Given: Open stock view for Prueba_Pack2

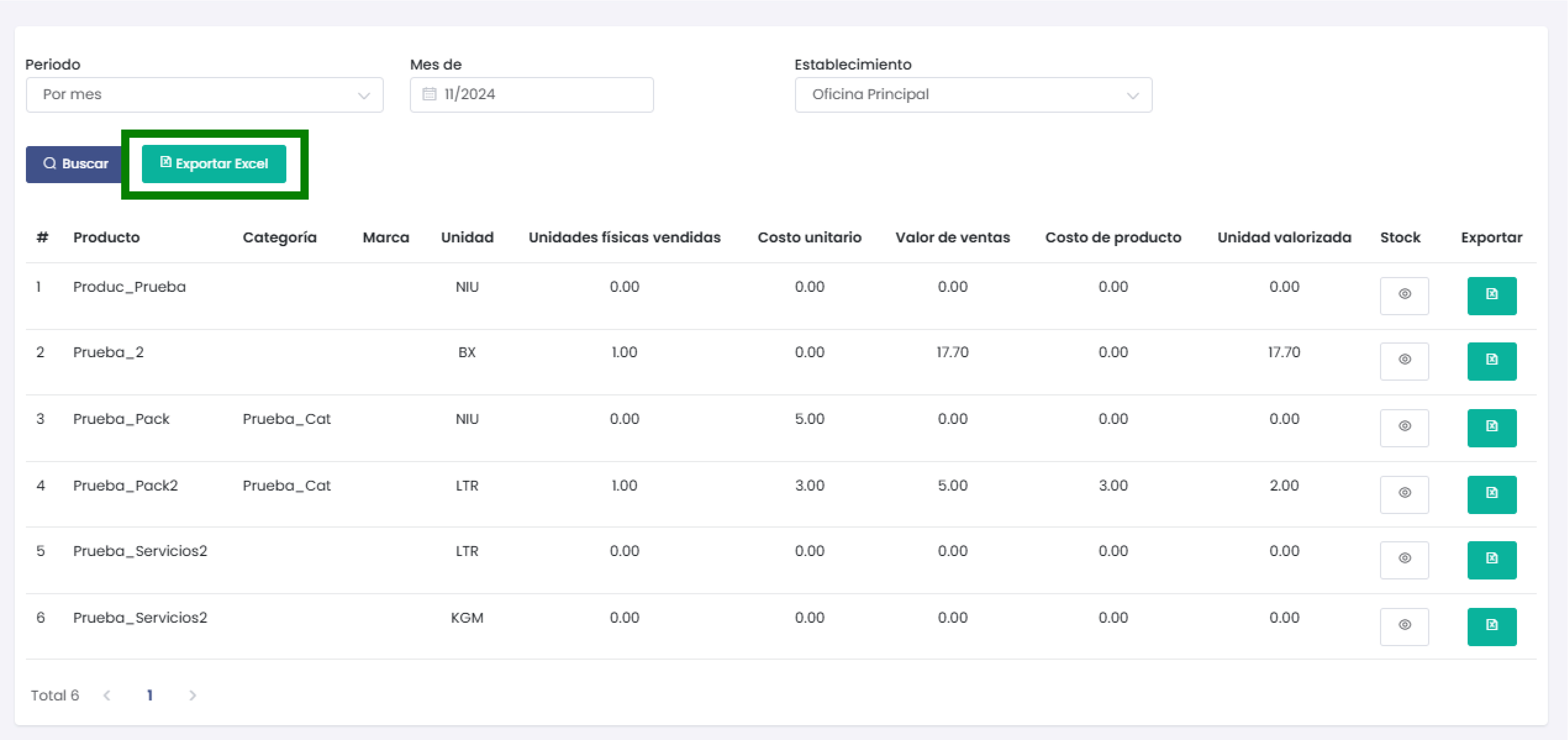Looking at the screenshot, I should 1404,494.
